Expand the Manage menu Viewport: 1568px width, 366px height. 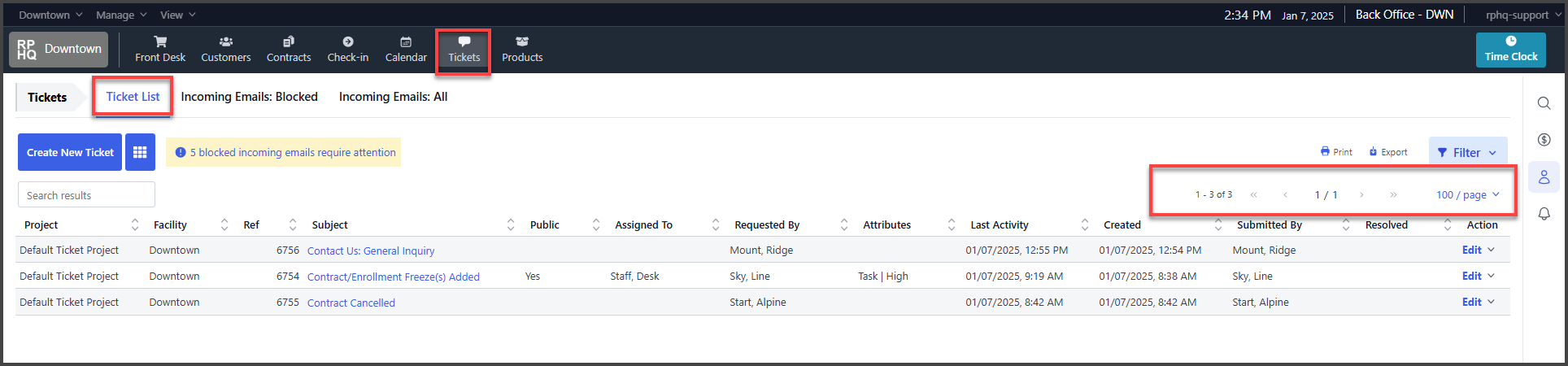[x=121, y=15]
